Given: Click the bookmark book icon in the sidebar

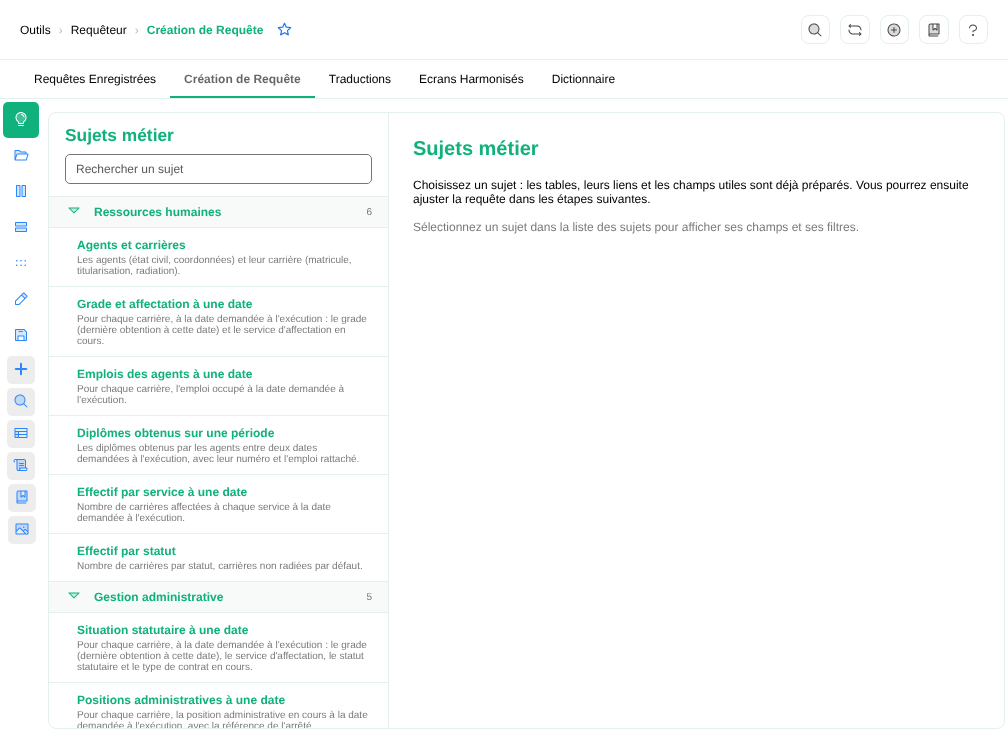Looking at the screenshot, I should pyautogui.click(x=21, y=498).
